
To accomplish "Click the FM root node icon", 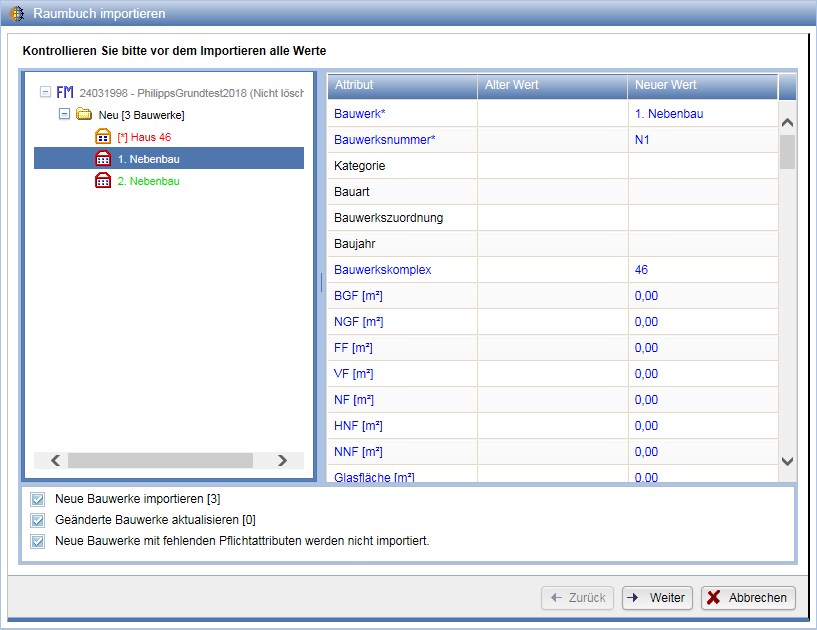I will pyautogui.click(x=65, y=92).
